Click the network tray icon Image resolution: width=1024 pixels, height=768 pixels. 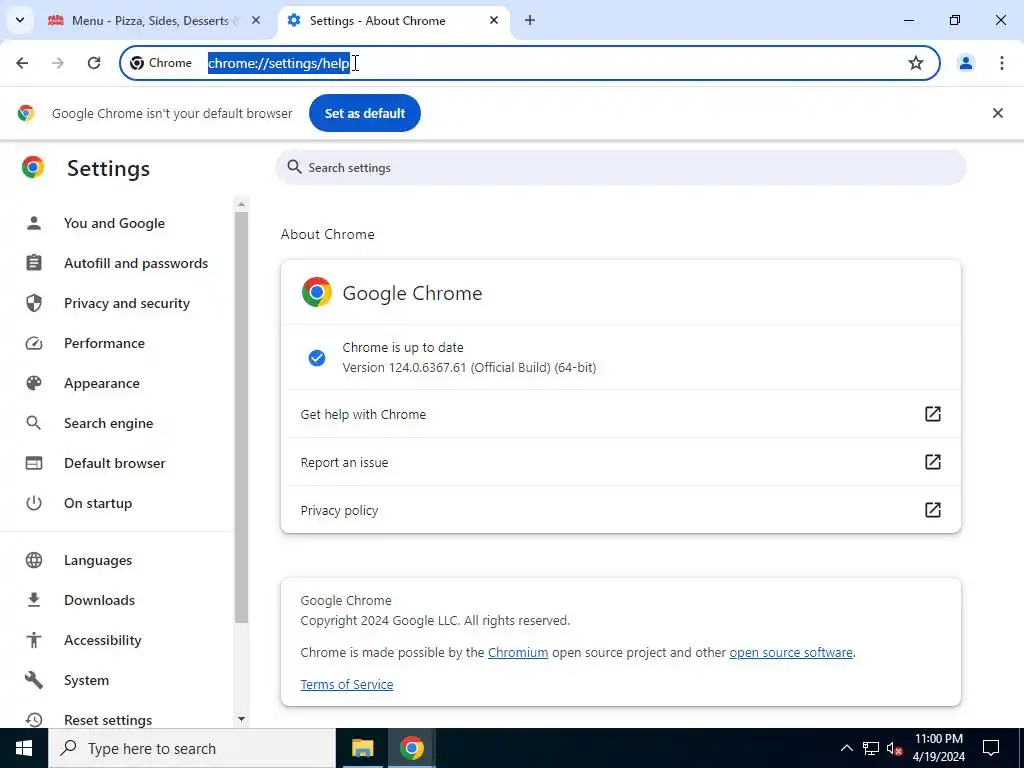coord(871,748)
